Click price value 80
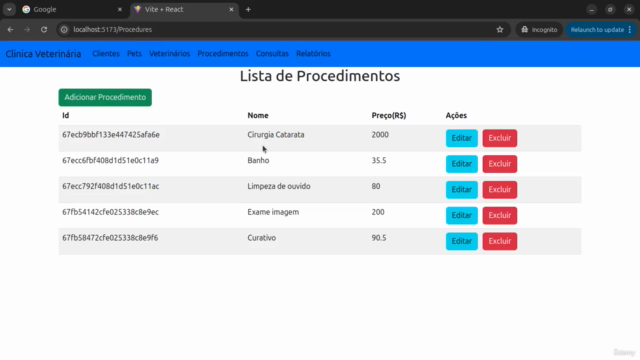Screen dimensions: 640x360 (376, 186)
